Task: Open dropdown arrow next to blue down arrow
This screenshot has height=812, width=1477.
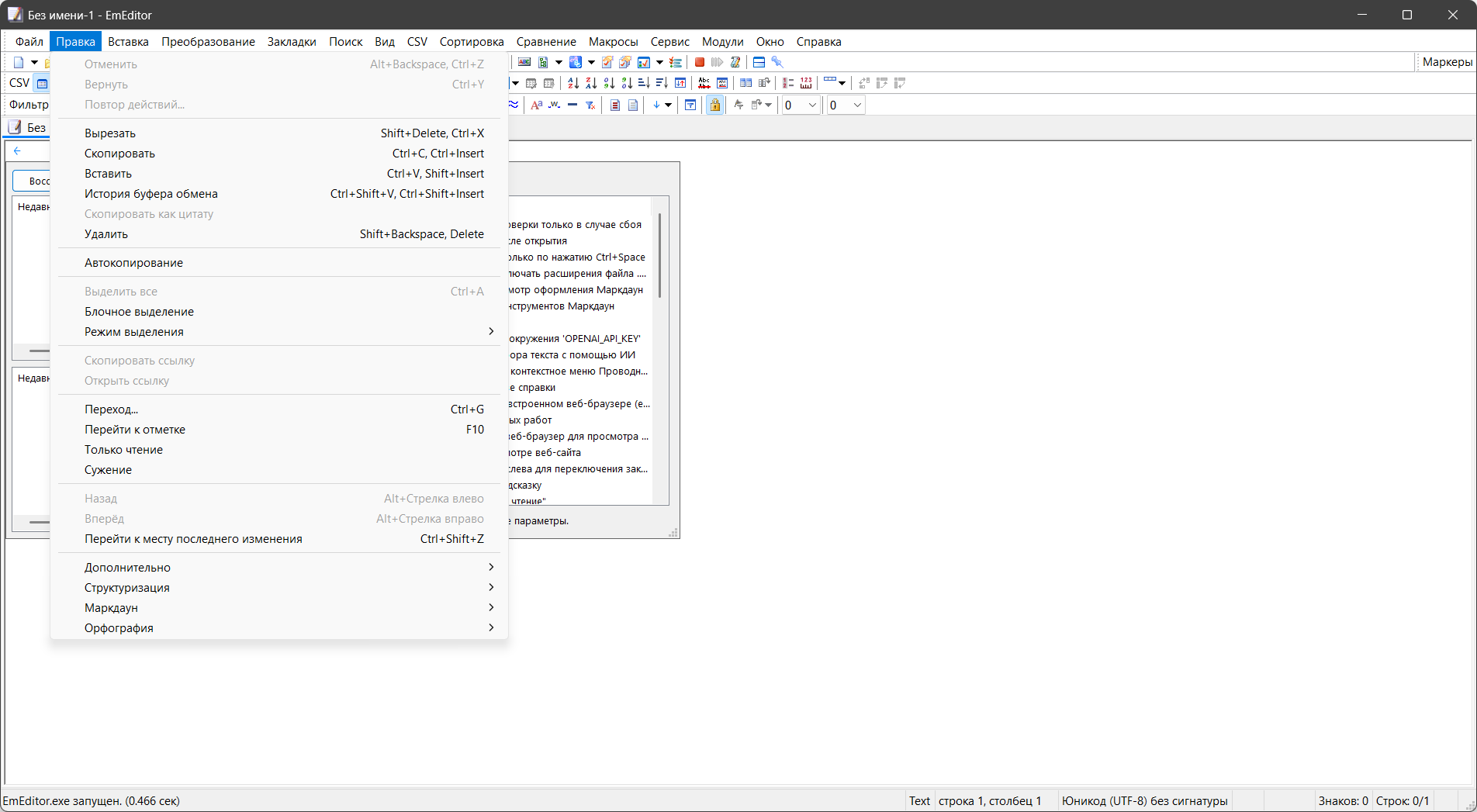Action: (x=668, y=105)
